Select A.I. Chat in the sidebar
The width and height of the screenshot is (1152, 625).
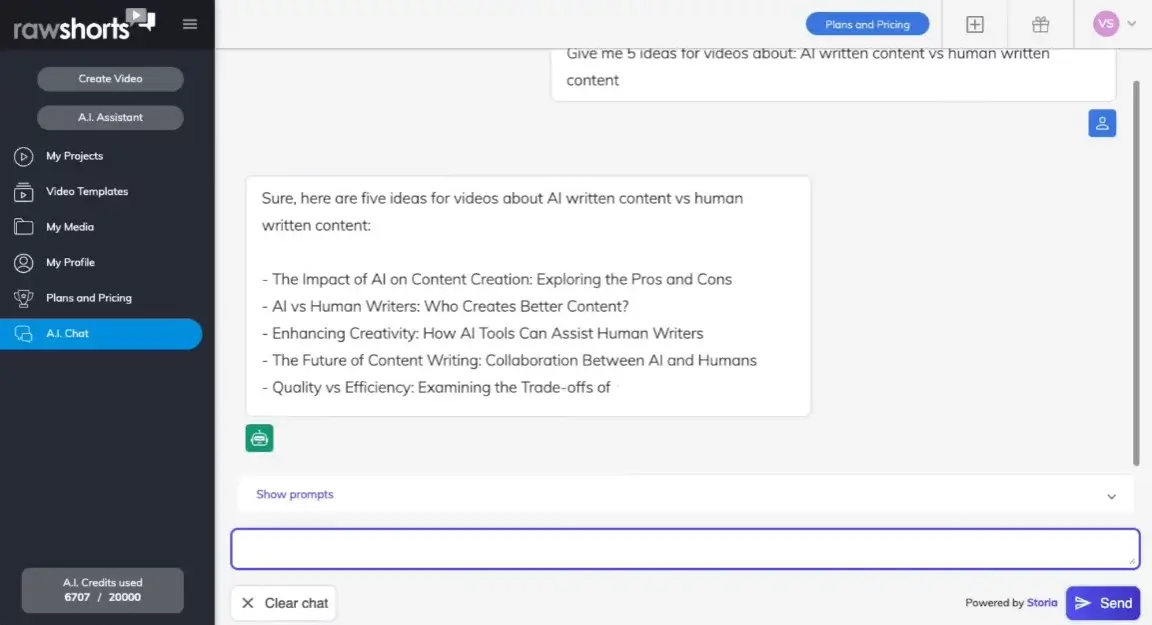[101, 334]
